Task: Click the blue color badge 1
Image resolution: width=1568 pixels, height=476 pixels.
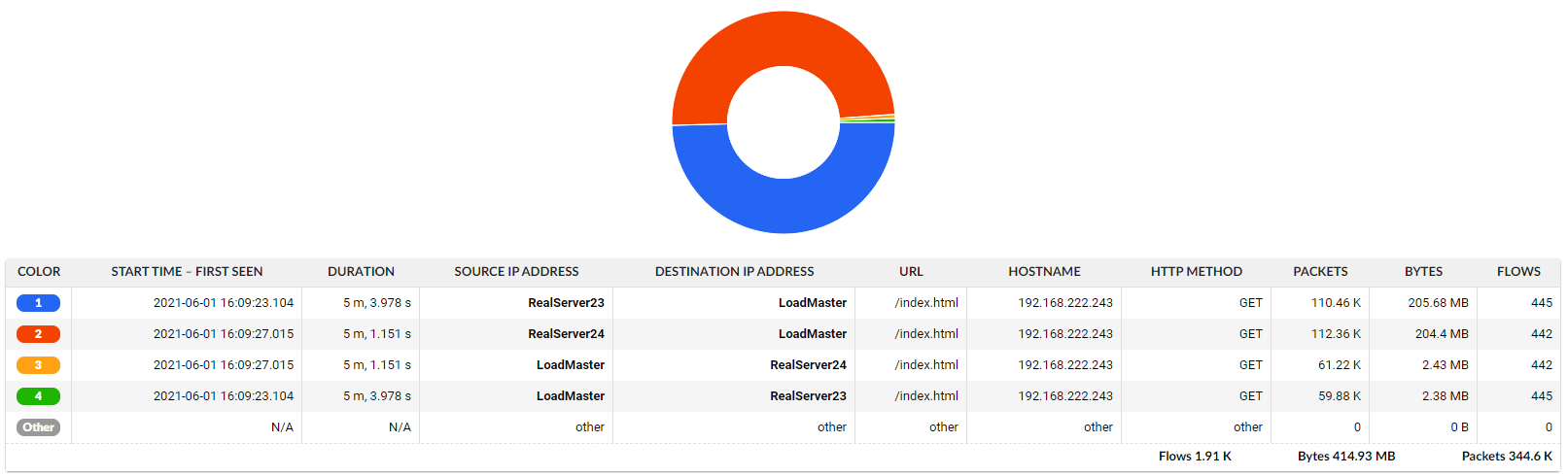Action: pyautogui.click(x=38, y=303)
